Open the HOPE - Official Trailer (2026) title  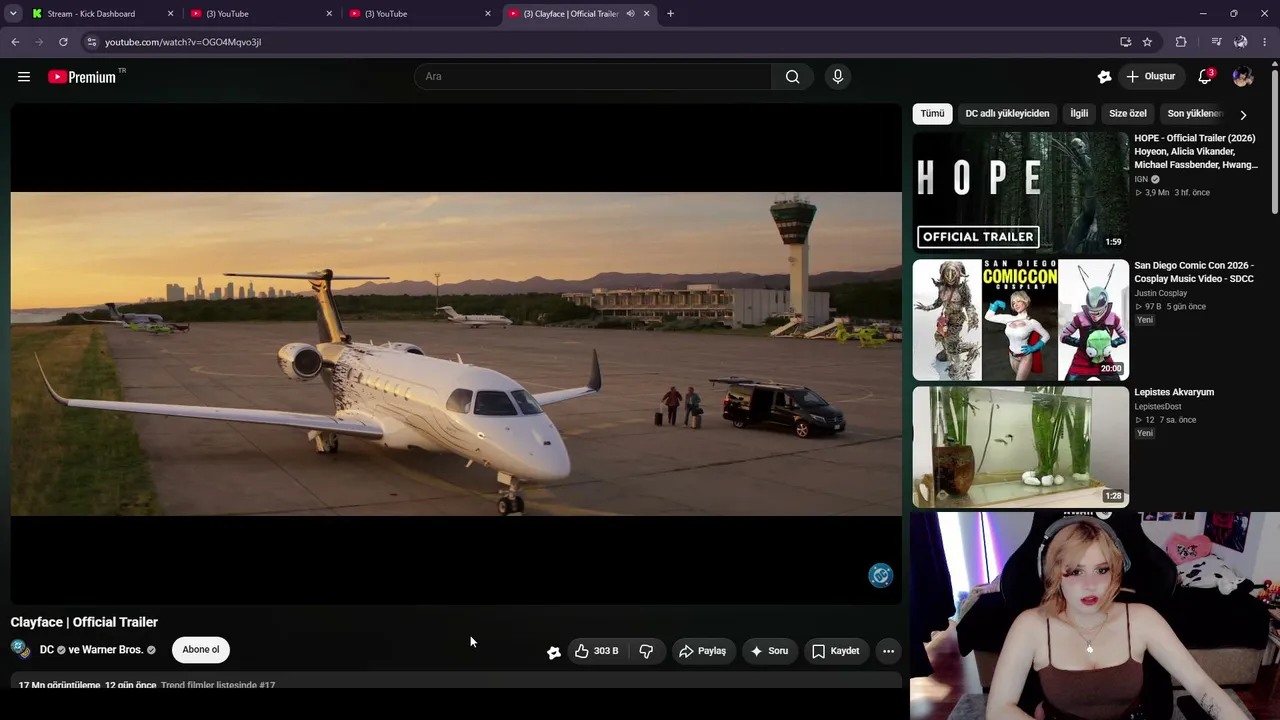(1196, 151)
